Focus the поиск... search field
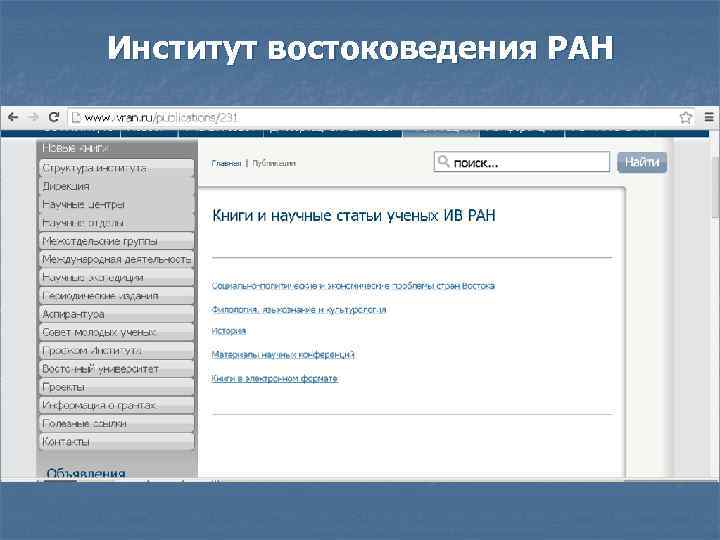This screenshot has width=720, height=540. pyautogui.click(x=522, y=162)
